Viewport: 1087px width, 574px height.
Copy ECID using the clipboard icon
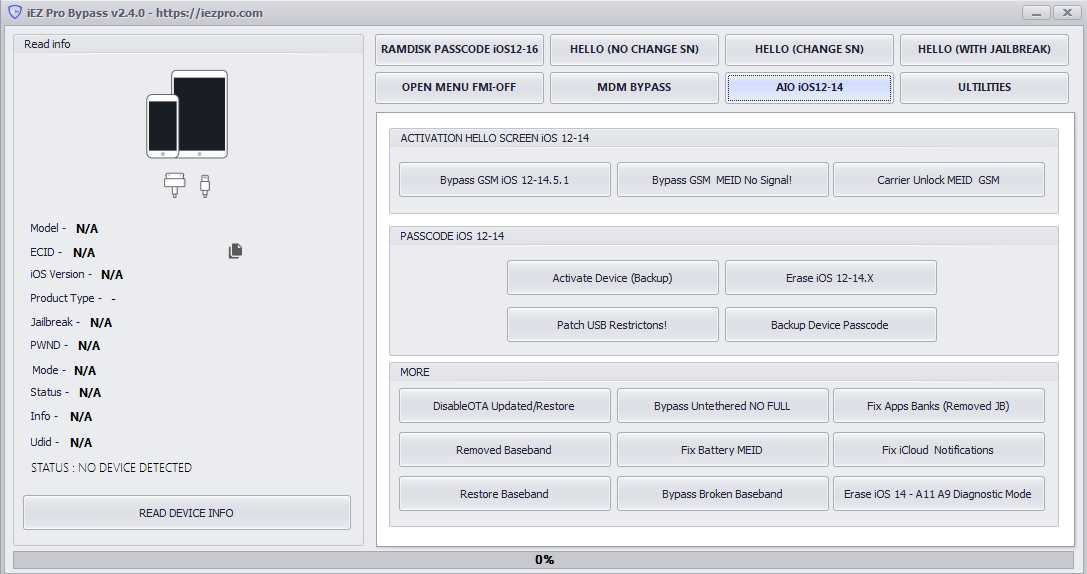click(236, 251)
